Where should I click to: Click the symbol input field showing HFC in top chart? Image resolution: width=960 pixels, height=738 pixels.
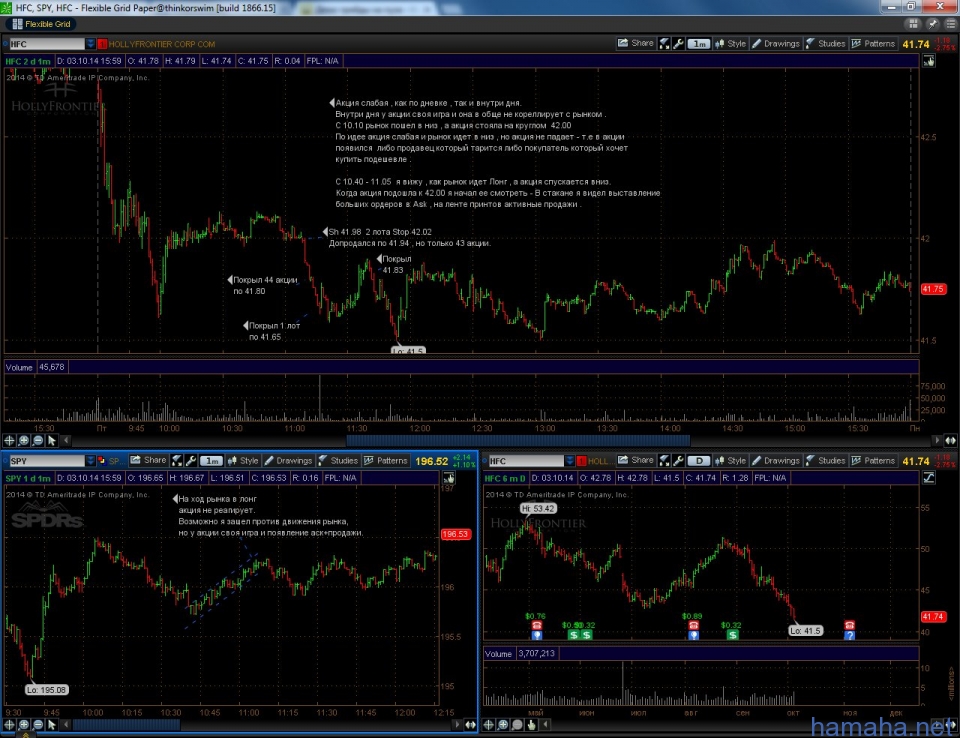(46, 44)
